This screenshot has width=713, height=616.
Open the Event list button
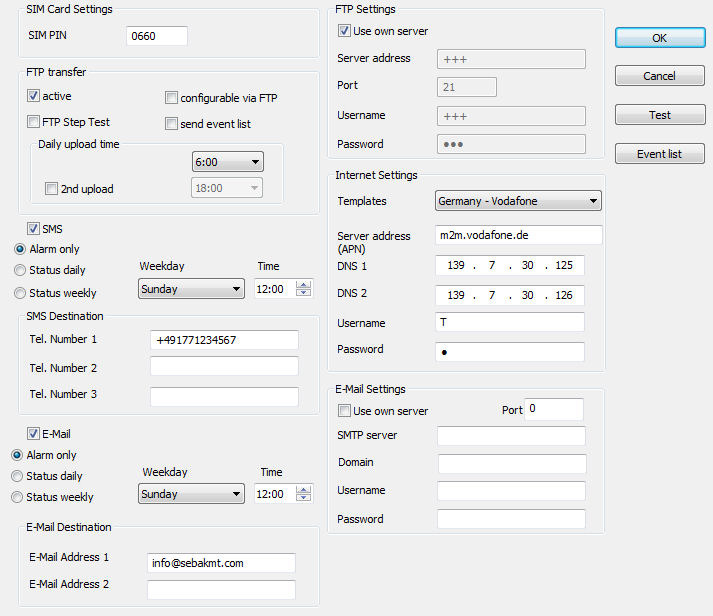click(x=660, y=154)
